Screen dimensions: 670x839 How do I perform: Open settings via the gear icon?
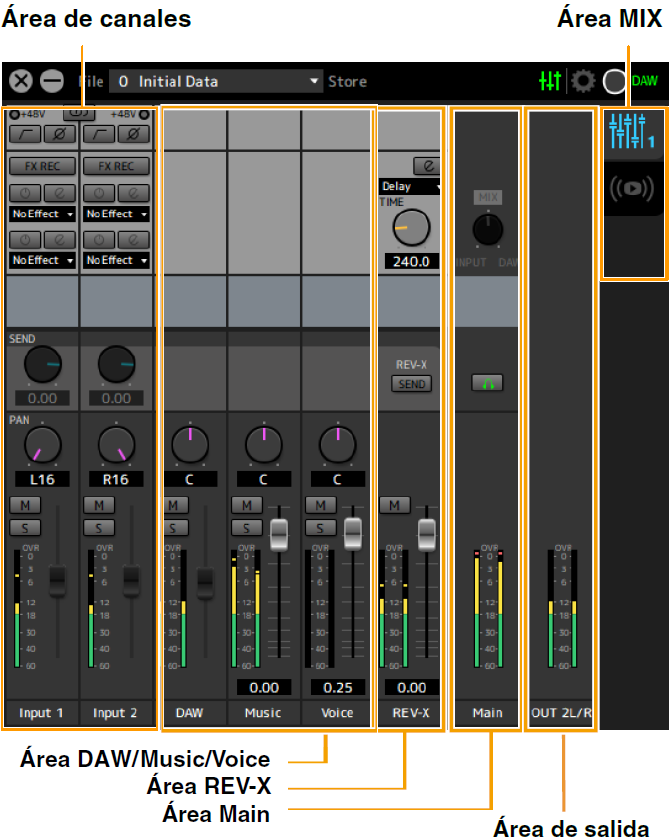click(583, 81)
